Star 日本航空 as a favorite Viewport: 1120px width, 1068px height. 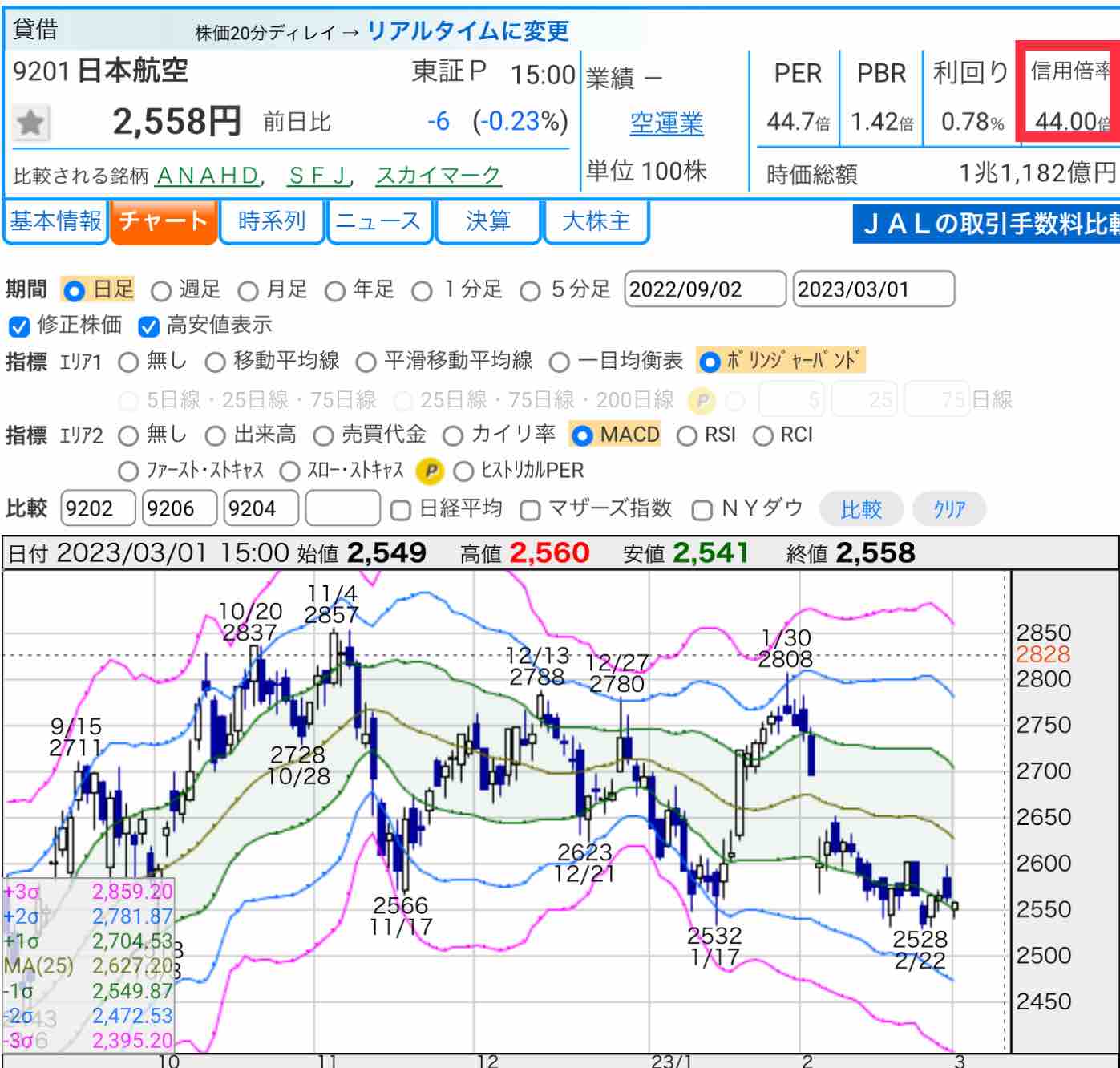(x=30, y=123)
